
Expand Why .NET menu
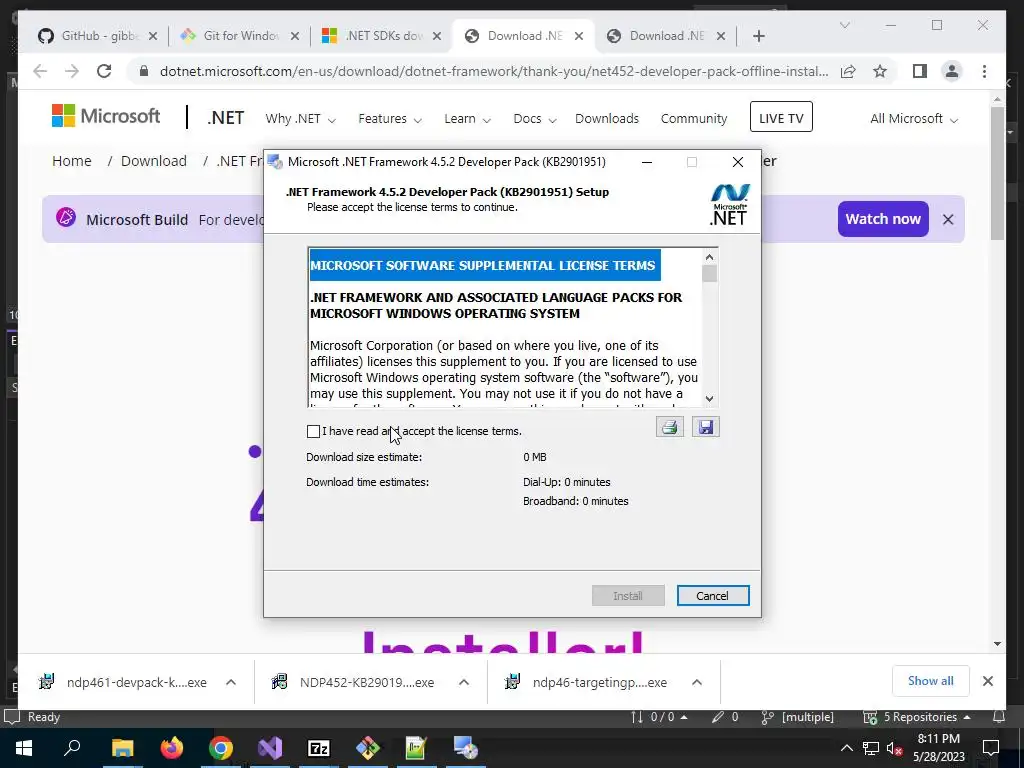pyautogui.click(x=300, y=119)
